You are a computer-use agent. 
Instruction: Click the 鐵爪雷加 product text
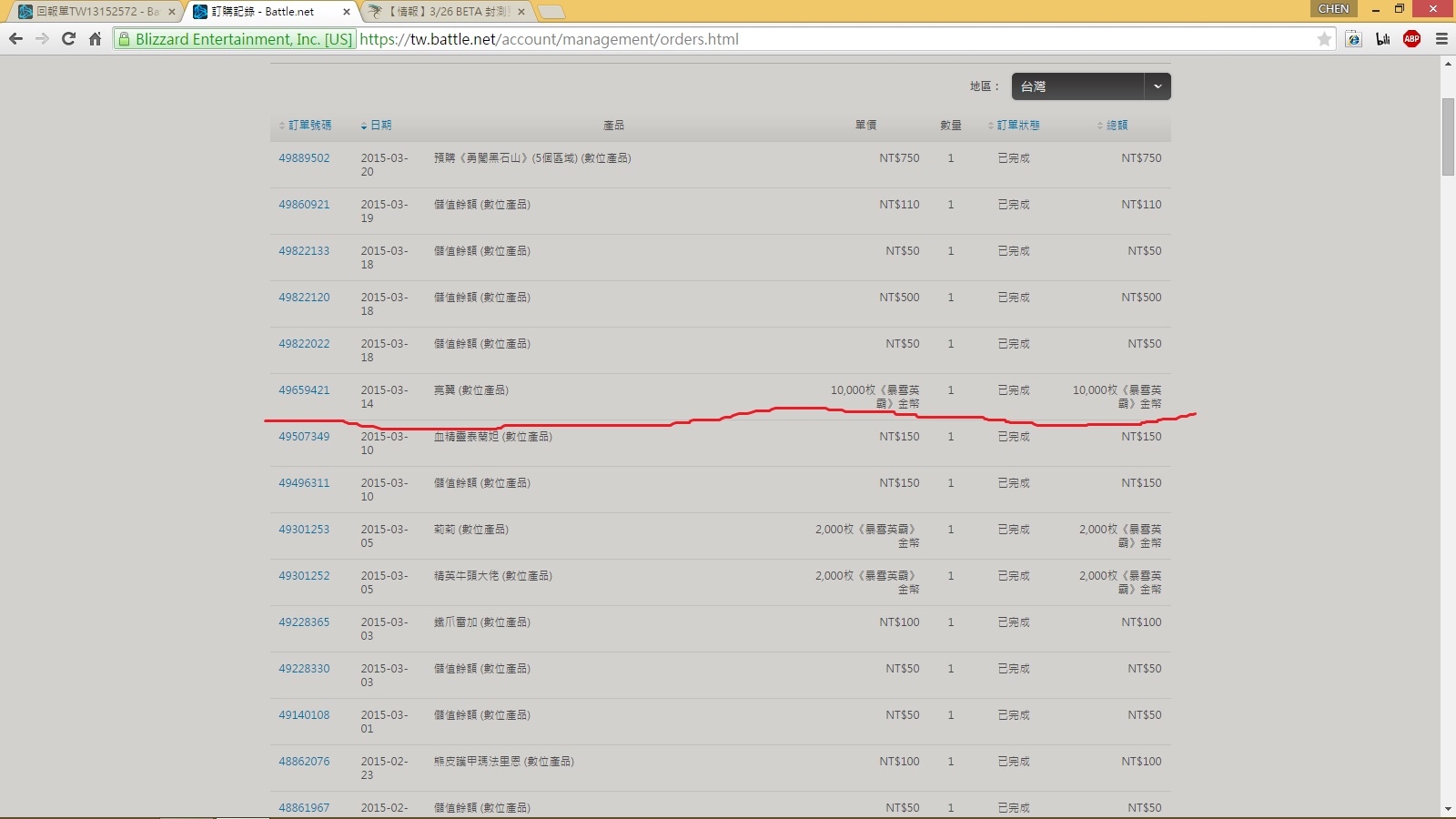[482, 622]
